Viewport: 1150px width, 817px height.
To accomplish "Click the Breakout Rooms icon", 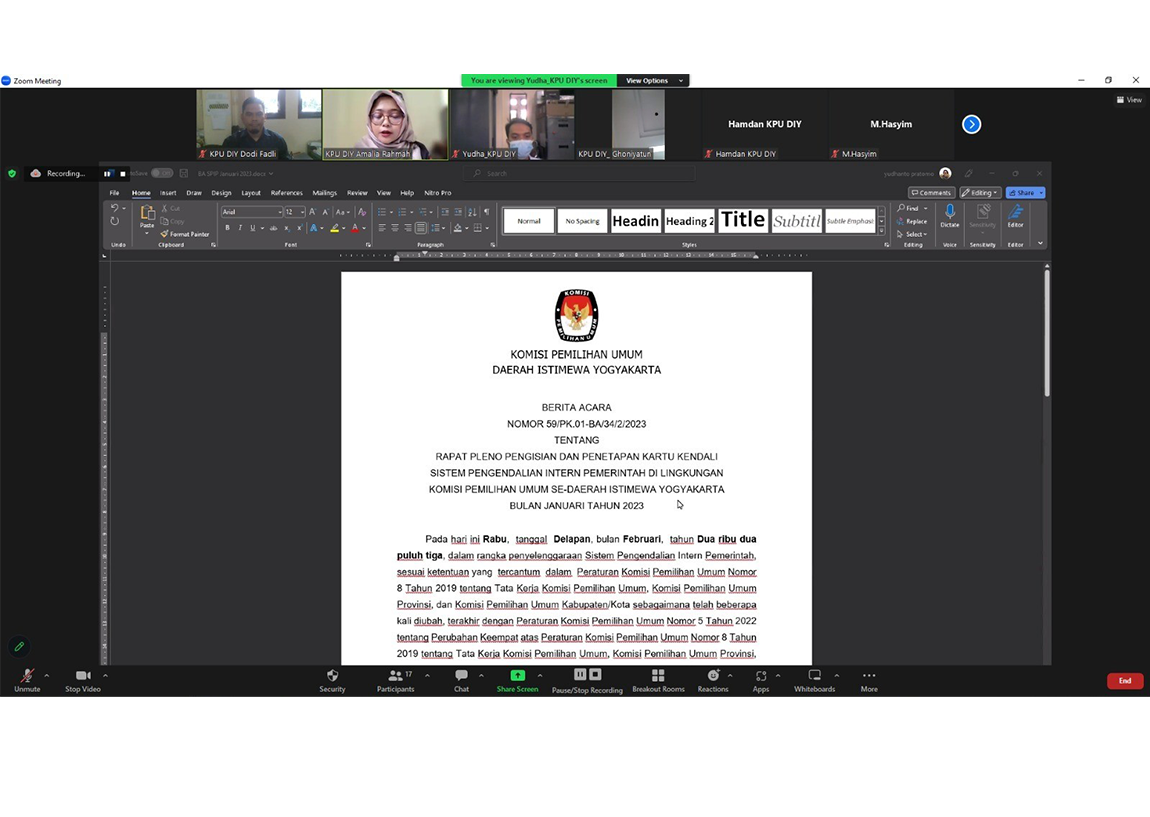I will pyautogui.click(x=658, y=677).
